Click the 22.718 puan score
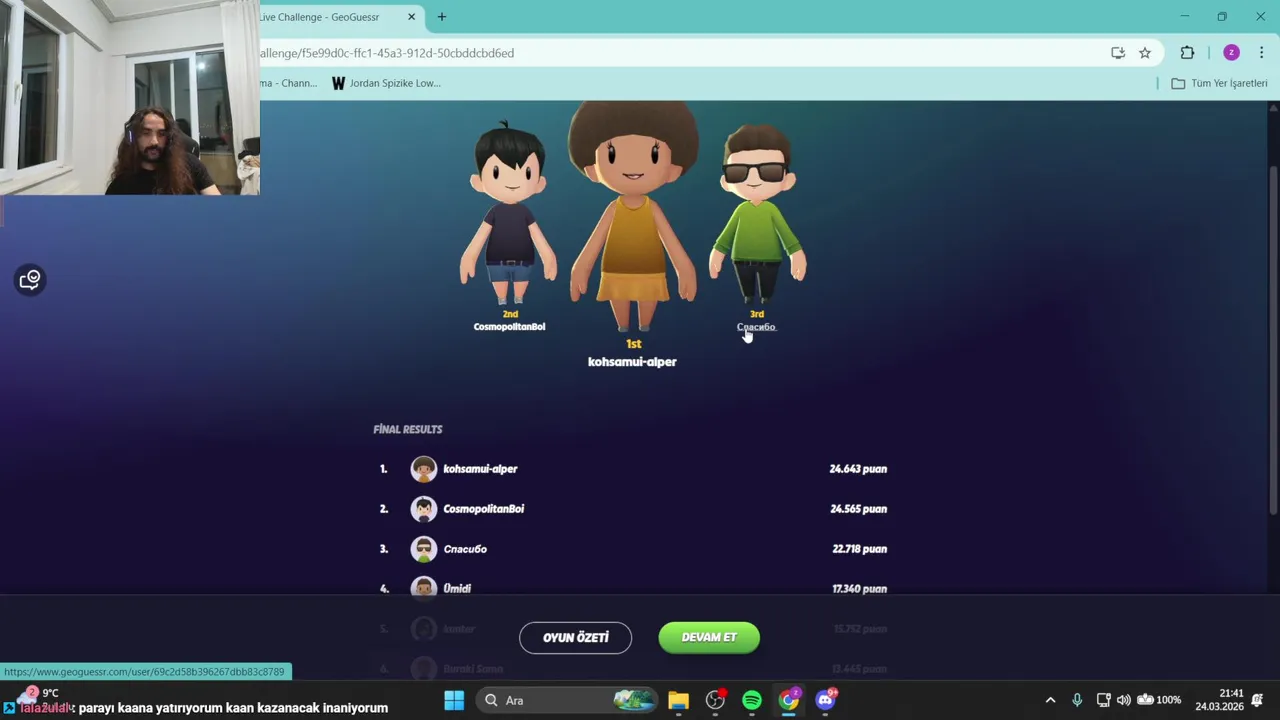This screenshot has height=720, width=1280. pyautogui.click(x=859, y=549)
